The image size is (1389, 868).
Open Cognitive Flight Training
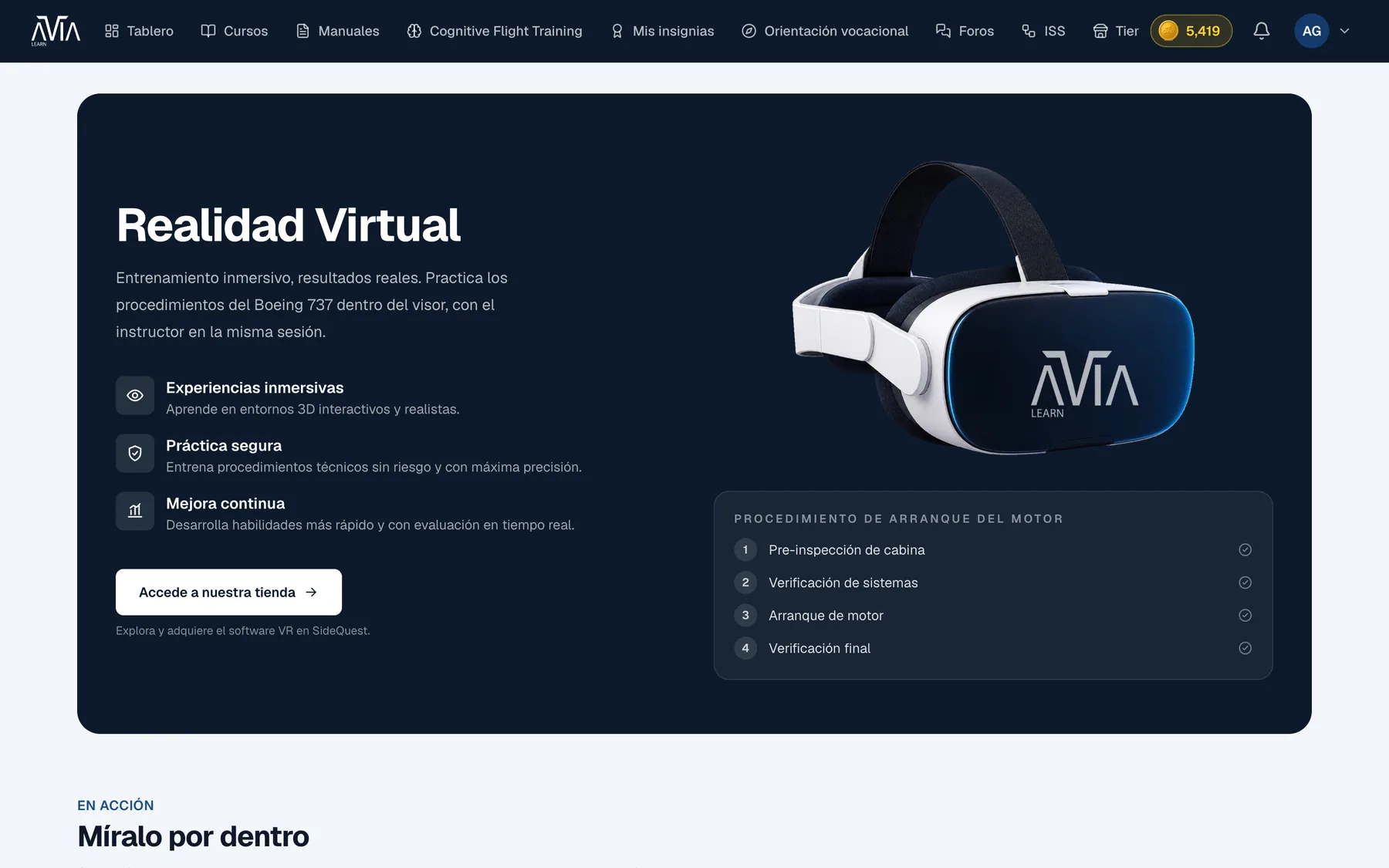(x=495, y=31)
